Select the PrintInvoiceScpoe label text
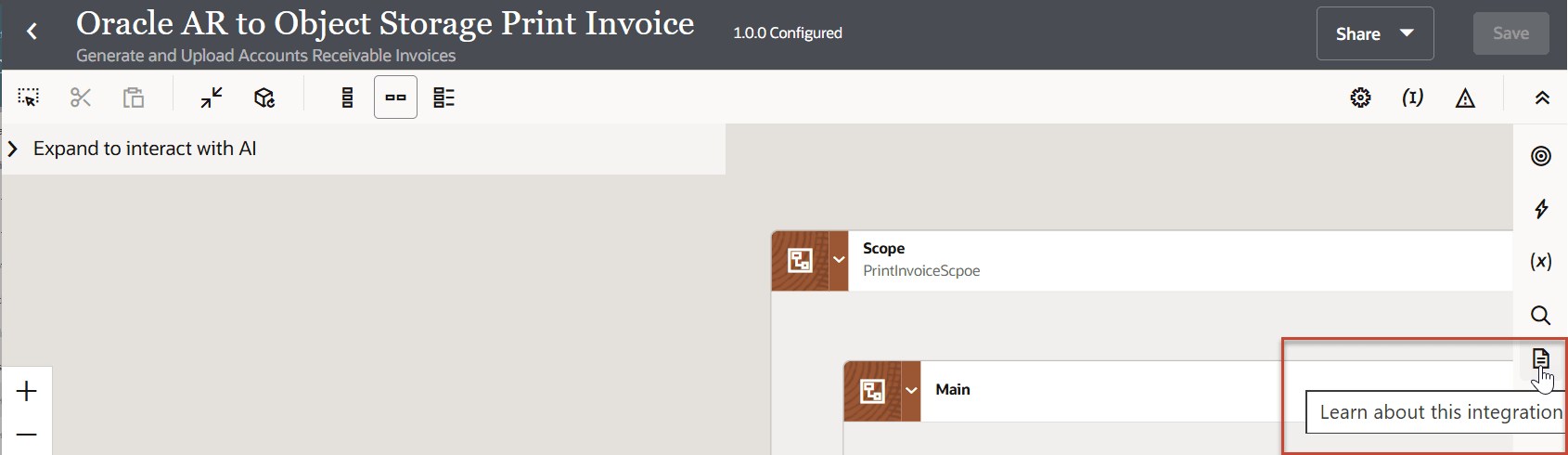 click(x=921, y=271)
